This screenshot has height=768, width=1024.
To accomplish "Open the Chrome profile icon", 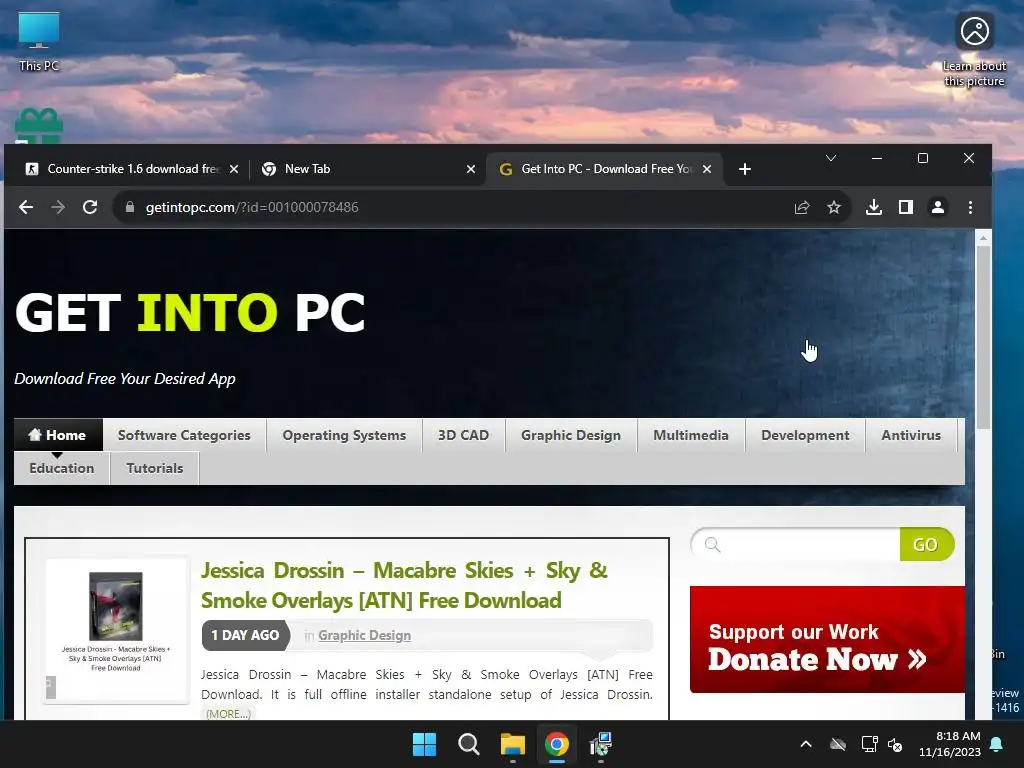I will [938, 208].
